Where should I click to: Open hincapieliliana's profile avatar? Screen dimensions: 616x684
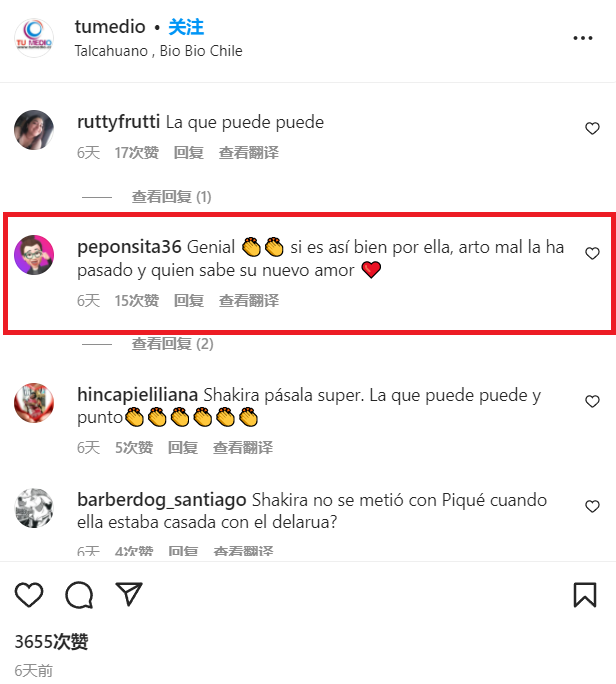click(34, 403)
